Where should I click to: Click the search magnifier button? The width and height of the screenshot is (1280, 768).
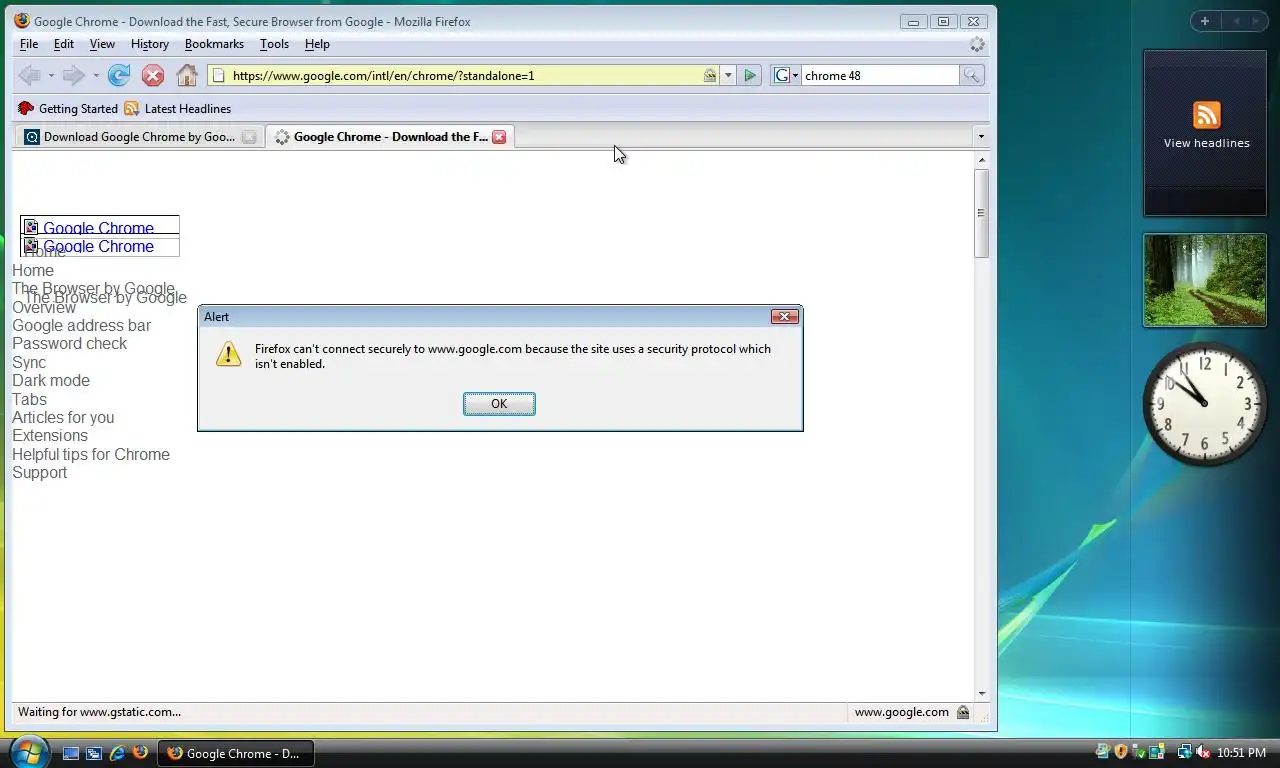(971, 75)
